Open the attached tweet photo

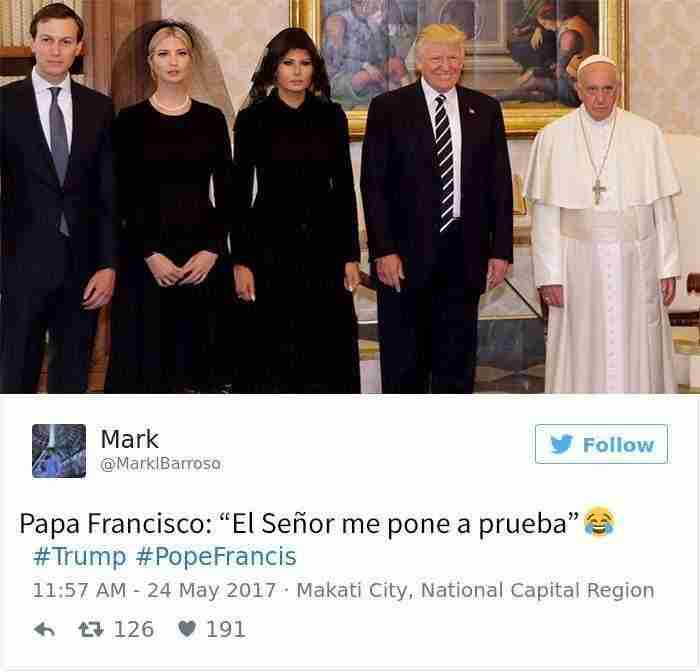350,196
